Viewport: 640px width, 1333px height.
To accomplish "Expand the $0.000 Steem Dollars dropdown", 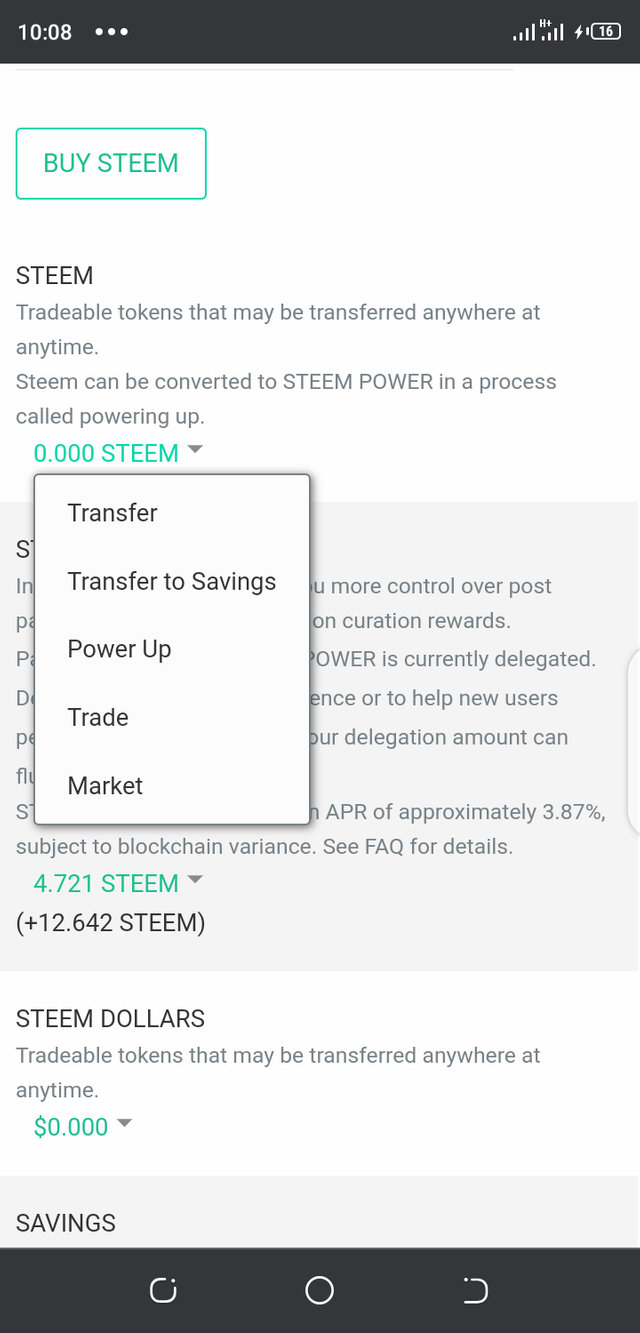I will point(125,1124).
